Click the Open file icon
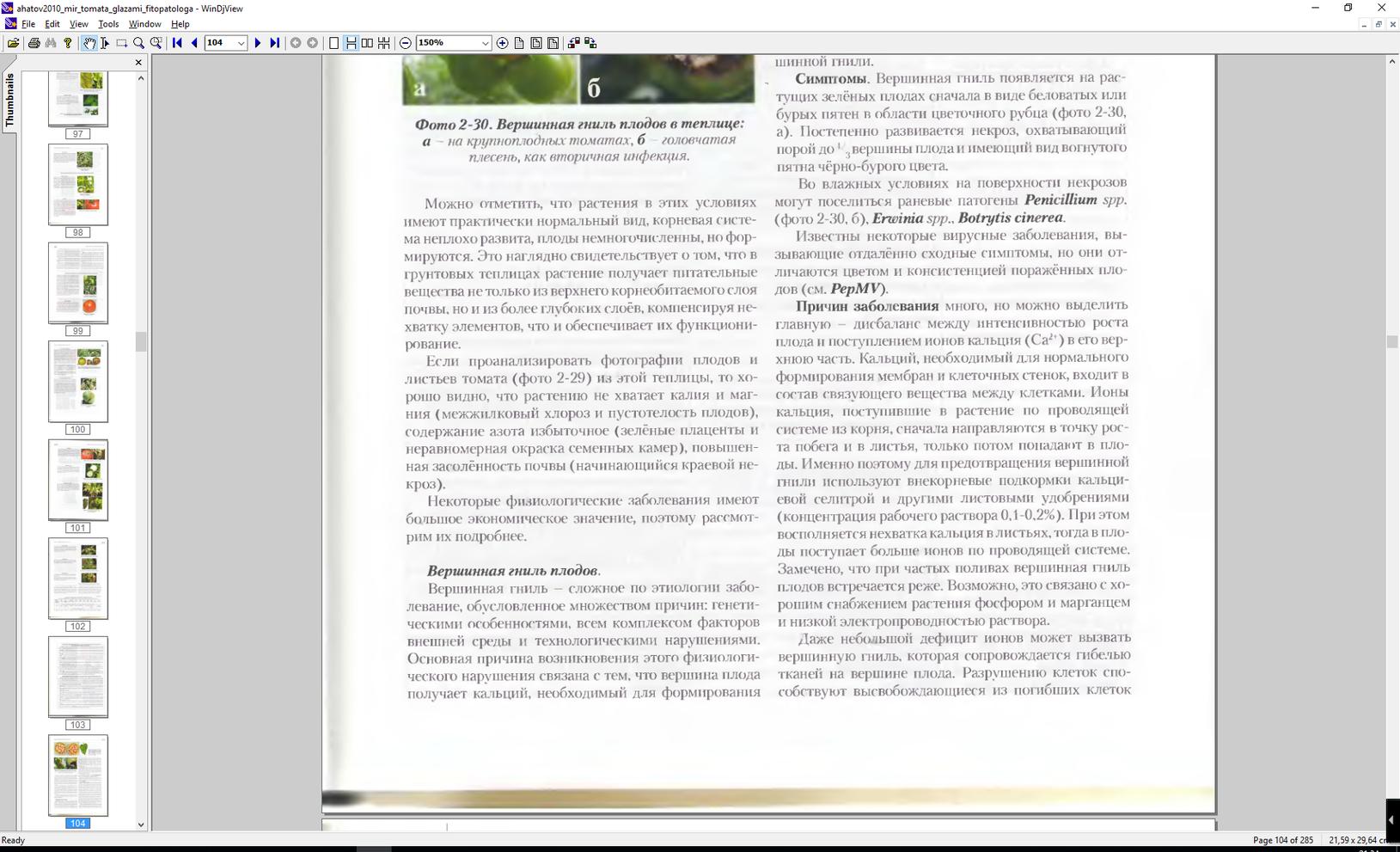 (x=13, y=43)
